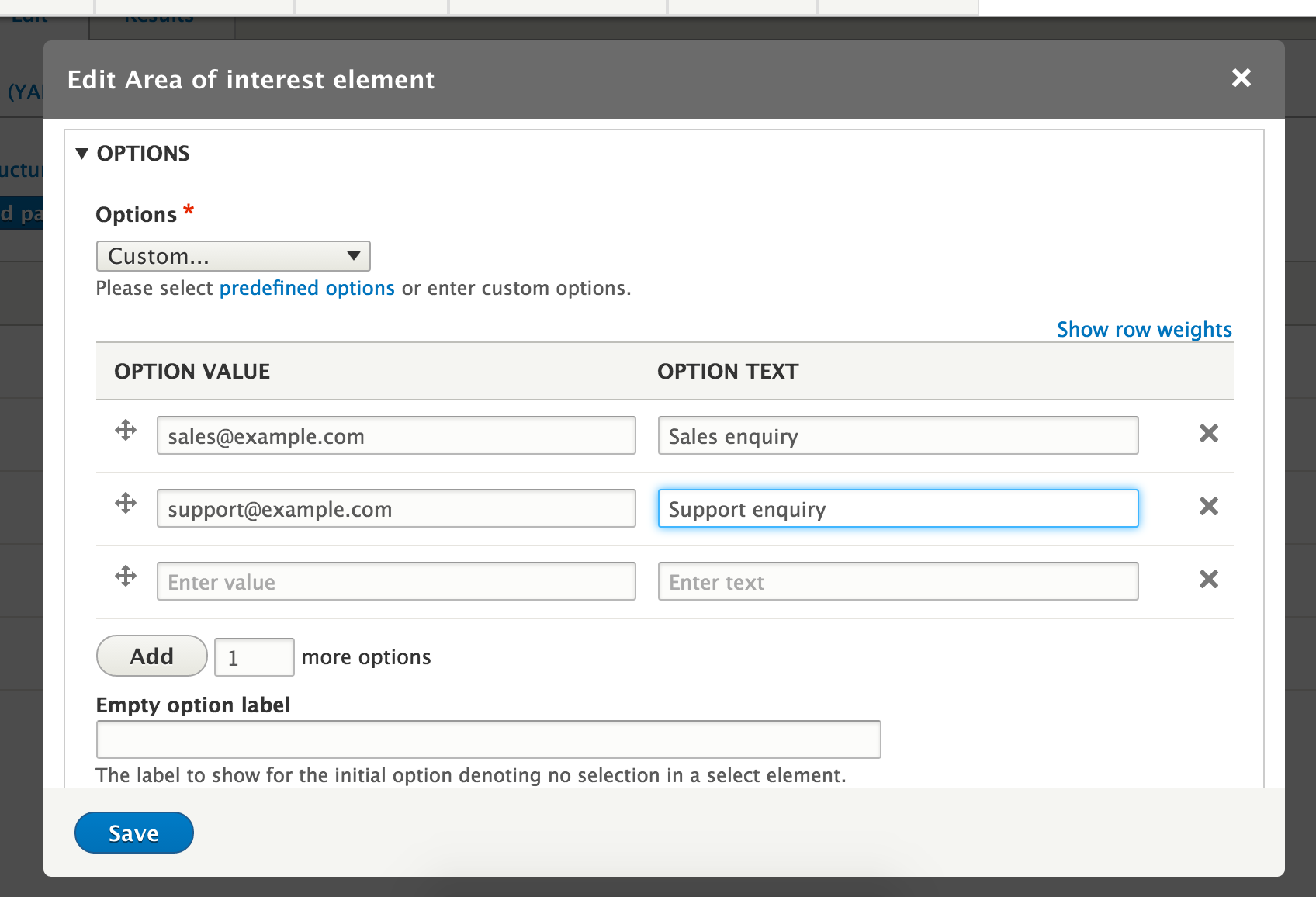1316x897 pixels.
Task: Click the OPTIONS section title
Action: point(143,154)
